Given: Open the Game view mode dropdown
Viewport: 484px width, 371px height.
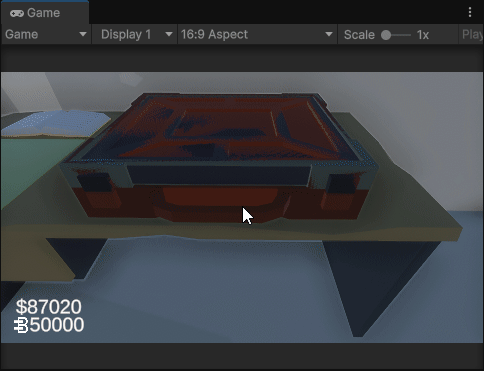Looking at the screenshot, I should [x=46, y=34].
